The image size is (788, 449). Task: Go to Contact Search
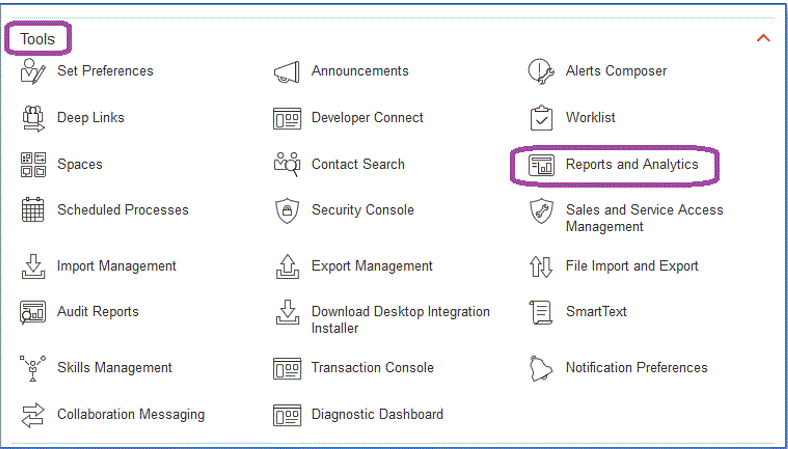pos(358,164)
